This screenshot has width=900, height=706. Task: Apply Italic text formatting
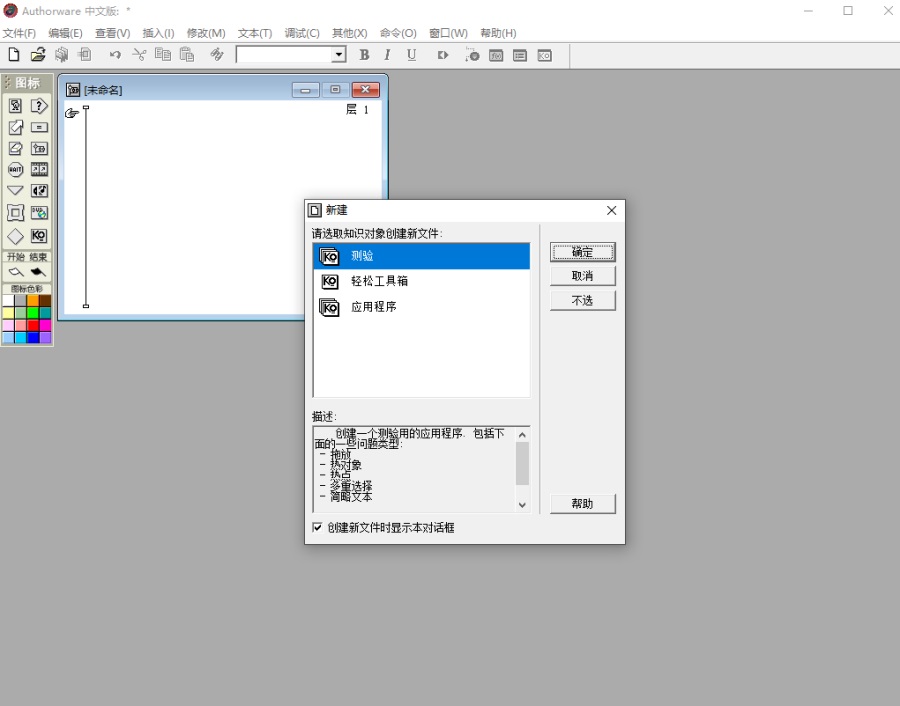pyautogui.click(x=387, y=55)
